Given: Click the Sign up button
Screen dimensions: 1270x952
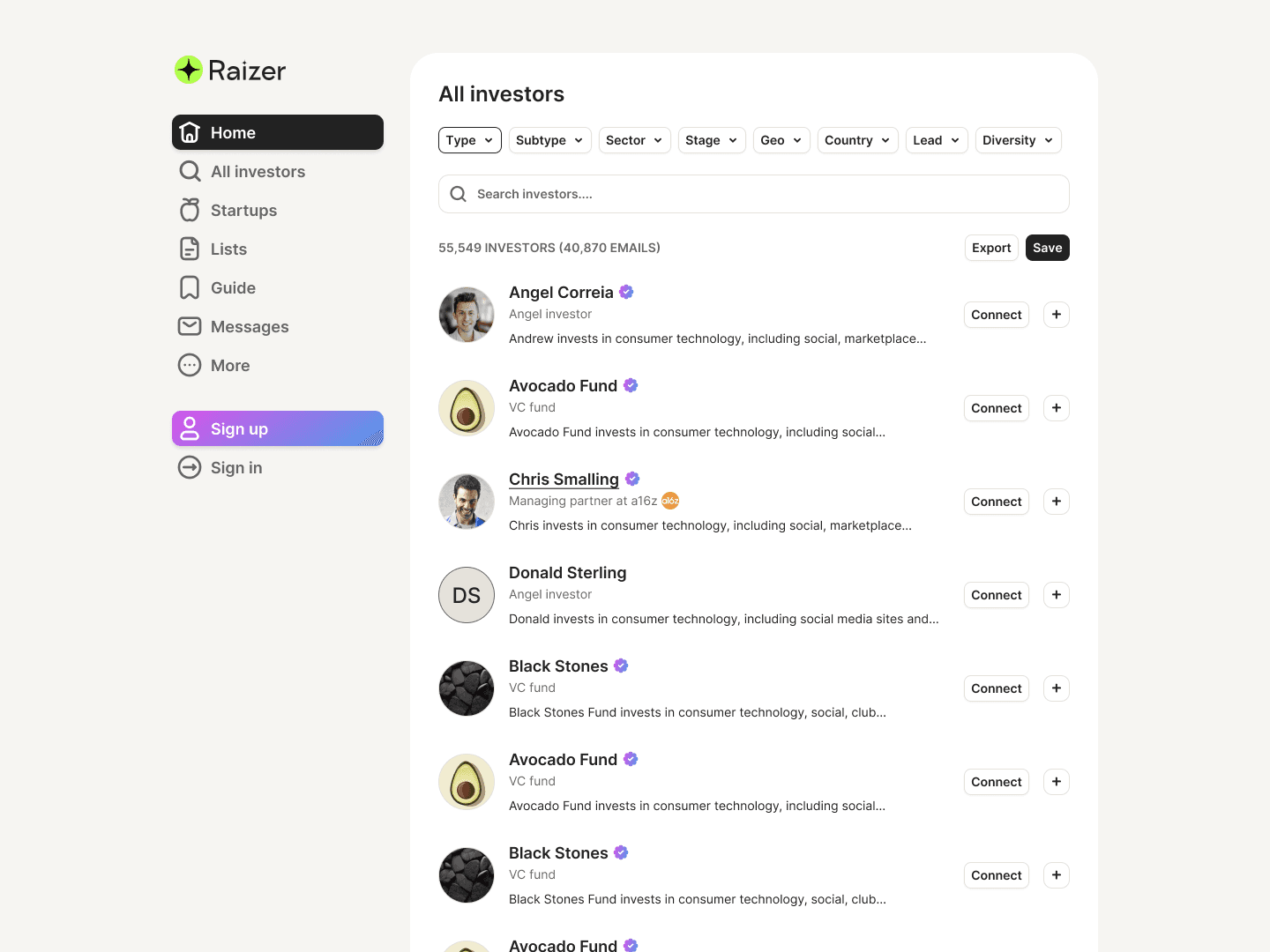Looking at the screenshot, I should [278, 428].
